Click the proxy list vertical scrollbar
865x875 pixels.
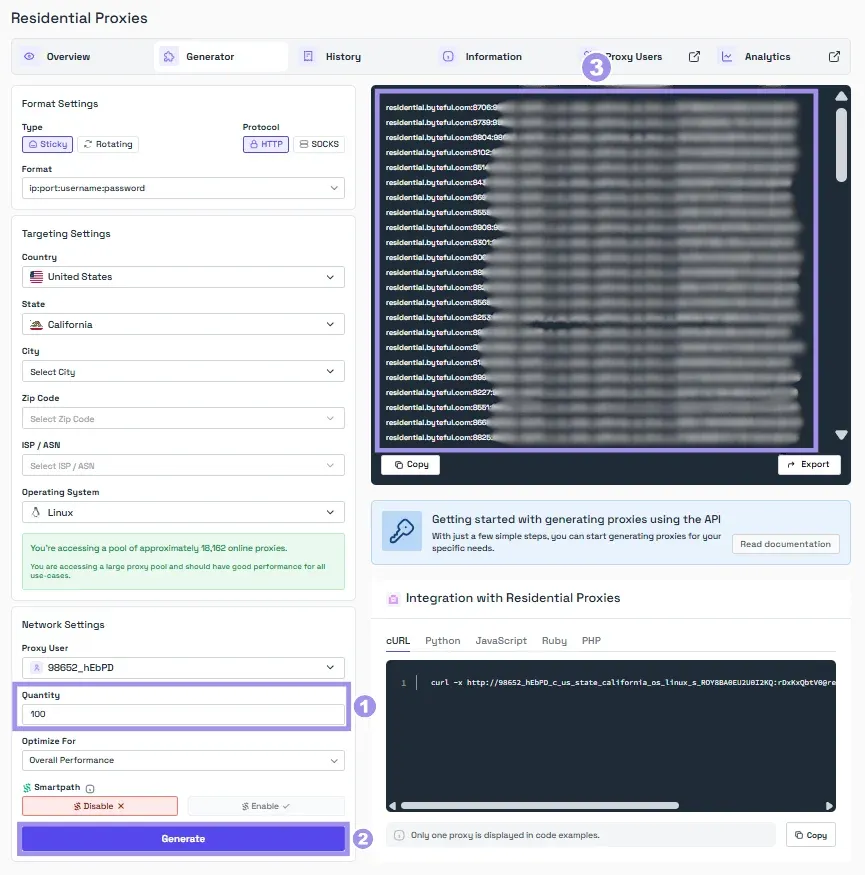click(842, 145)
